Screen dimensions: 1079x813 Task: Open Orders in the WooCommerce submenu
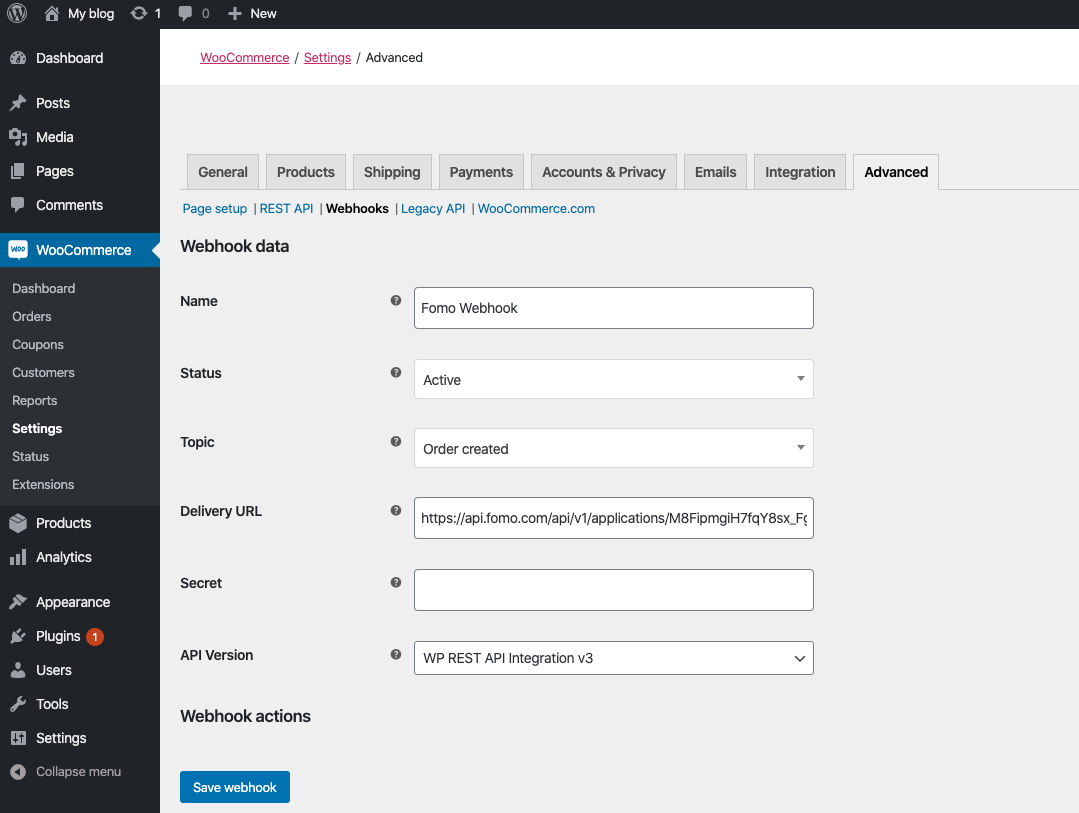click(32, 317)
